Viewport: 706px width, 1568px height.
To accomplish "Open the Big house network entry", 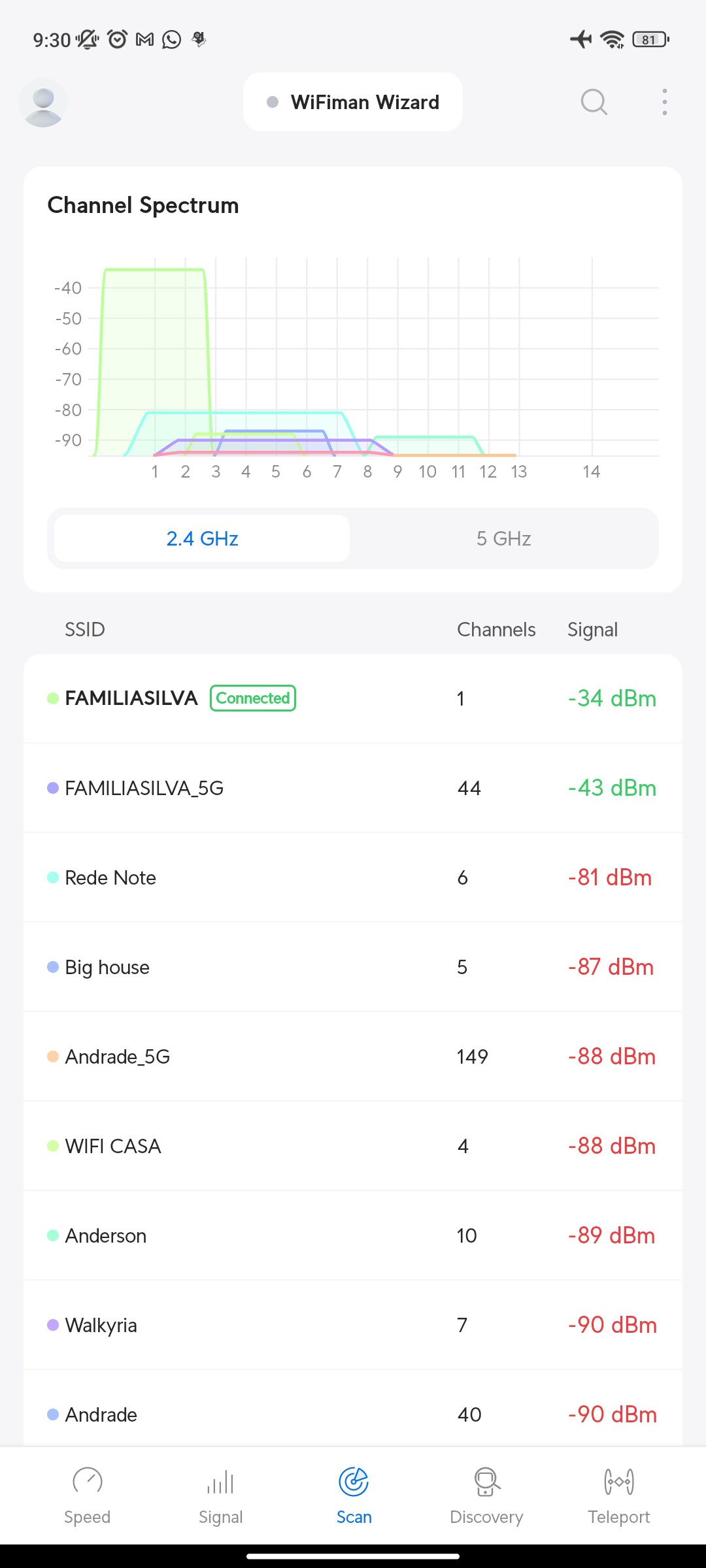I will [353, 967].
